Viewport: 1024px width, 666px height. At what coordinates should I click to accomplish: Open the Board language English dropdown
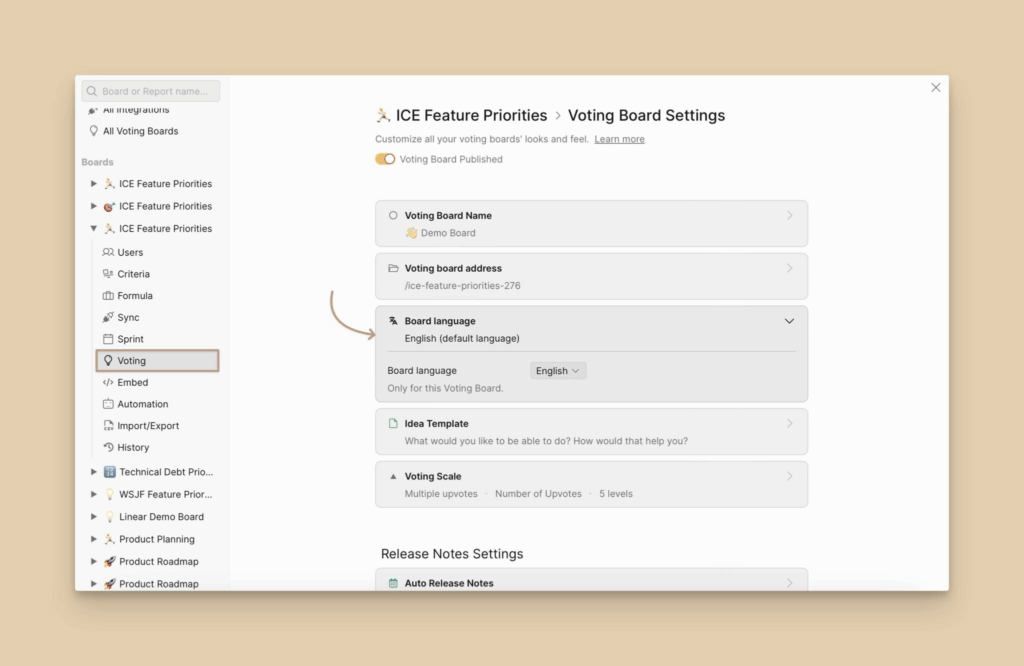click(558, 371)
